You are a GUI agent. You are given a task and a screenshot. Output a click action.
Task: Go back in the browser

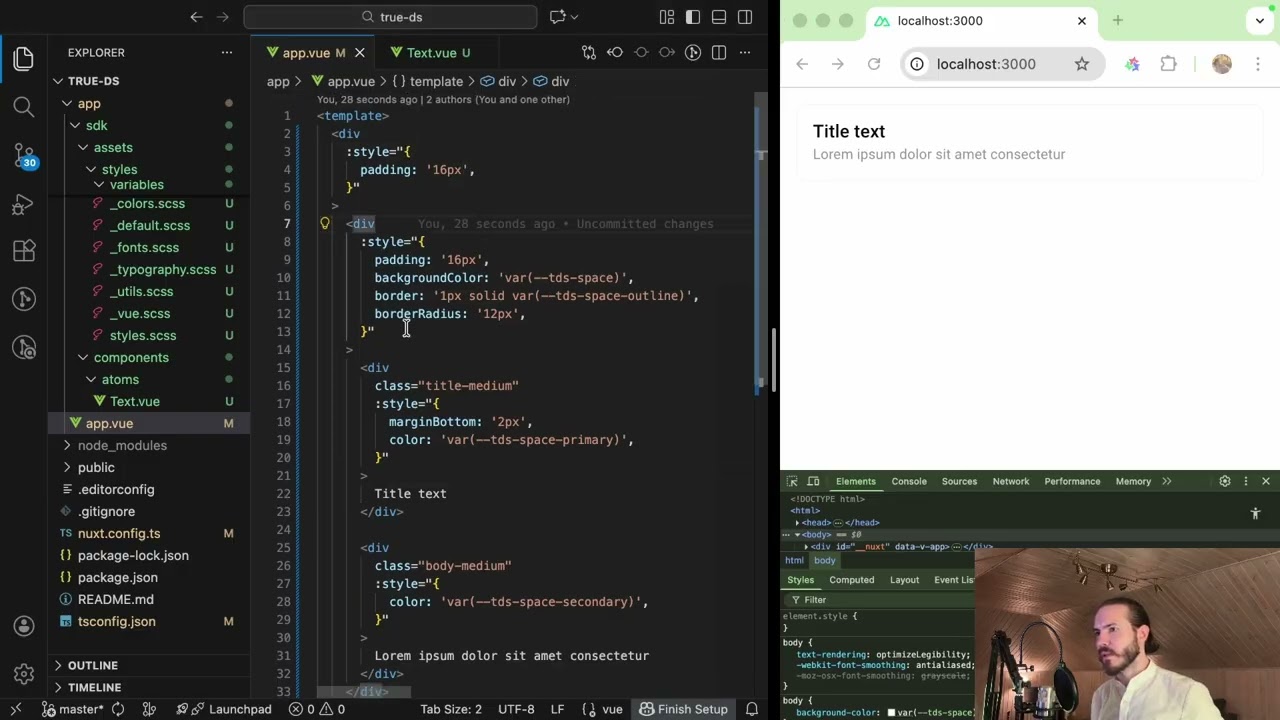[802, 64]
